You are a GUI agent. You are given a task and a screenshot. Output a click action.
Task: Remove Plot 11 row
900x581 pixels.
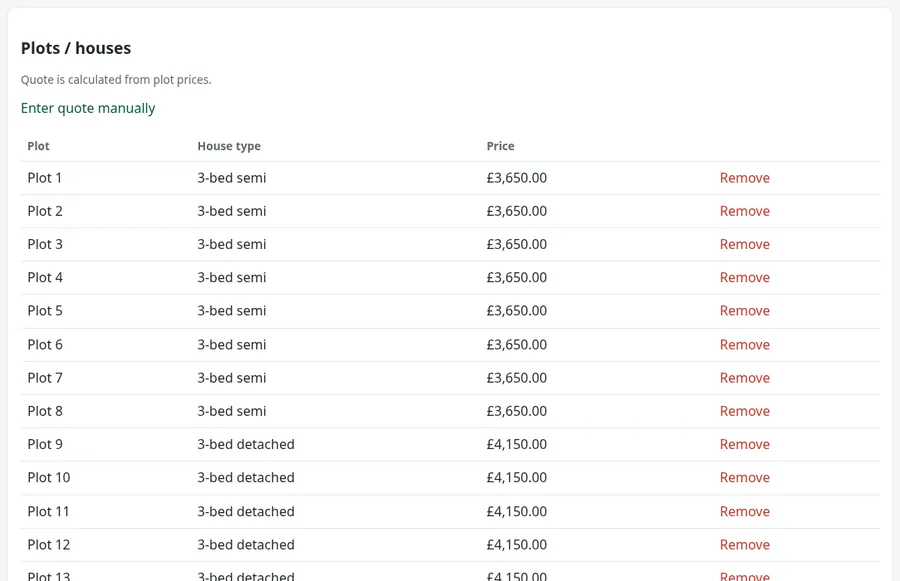click(x=744, y=512)
